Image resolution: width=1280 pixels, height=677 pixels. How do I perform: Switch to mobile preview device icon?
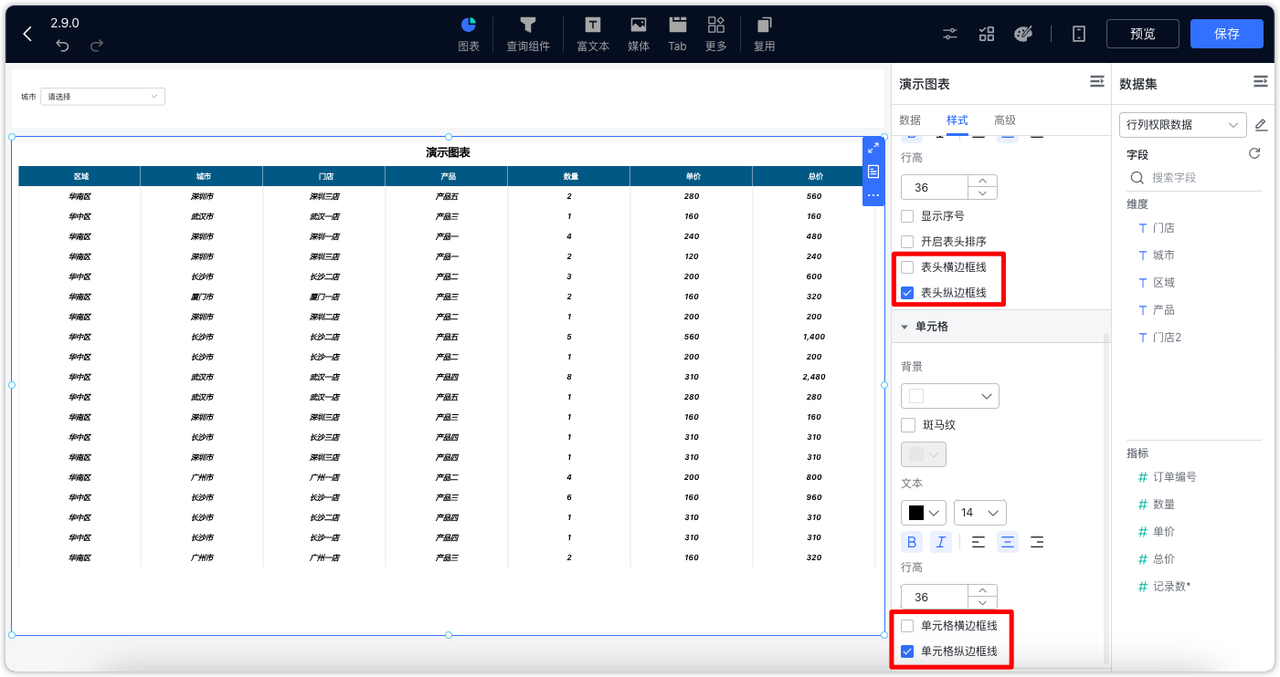1078,33
